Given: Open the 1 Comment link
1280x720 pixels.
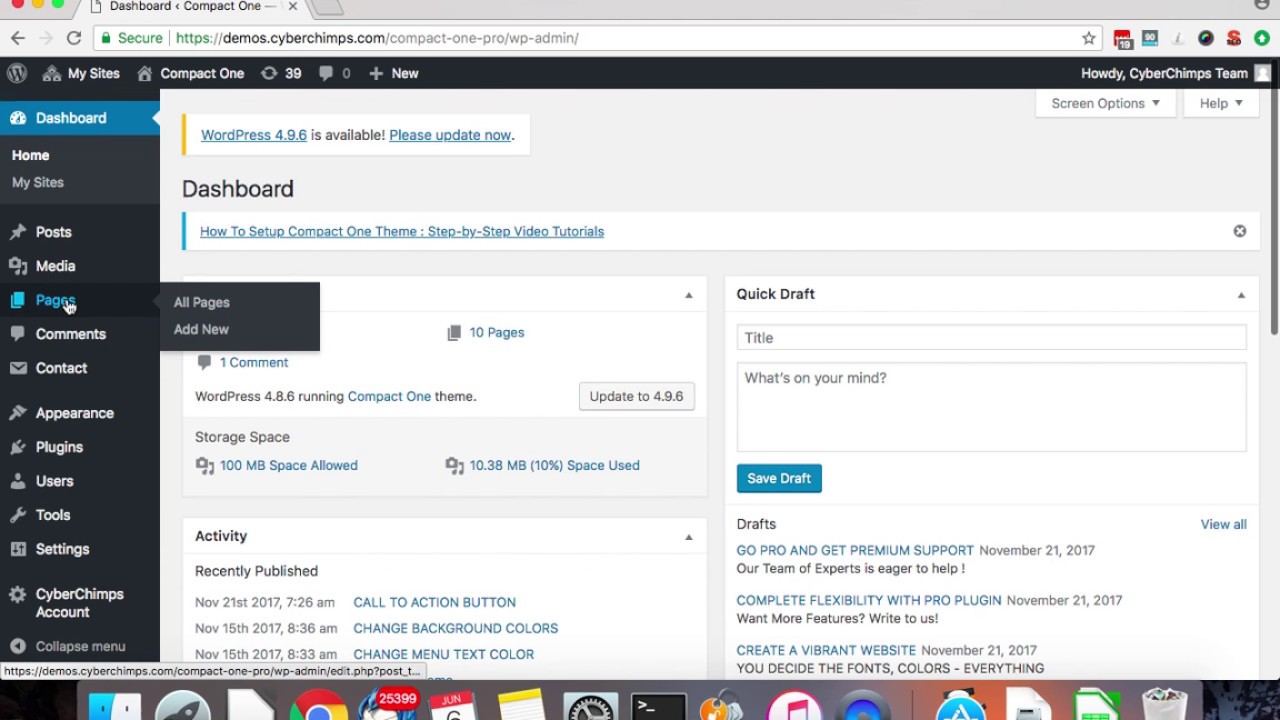Looking at the screenshot, I should click(x=254, y=362).
